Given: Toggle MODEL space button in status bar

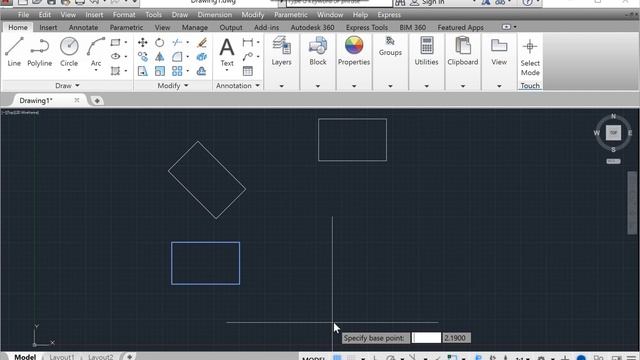Looking at the screenshot, I should [313, 358].
